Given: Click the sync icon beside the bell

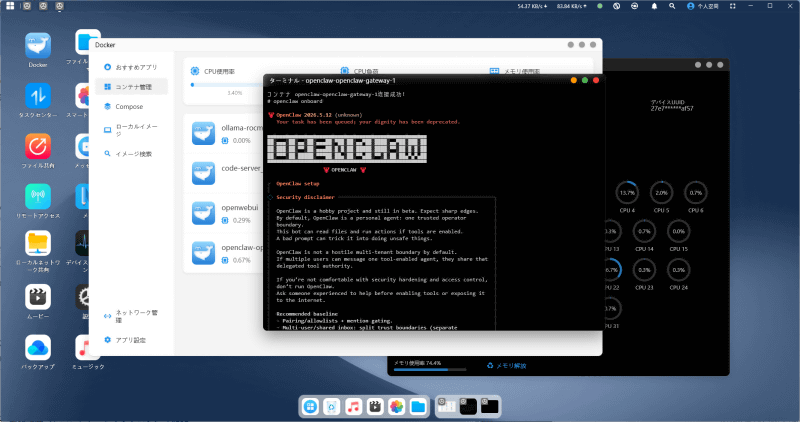Looking at the screenshot, I should [634, 6].
